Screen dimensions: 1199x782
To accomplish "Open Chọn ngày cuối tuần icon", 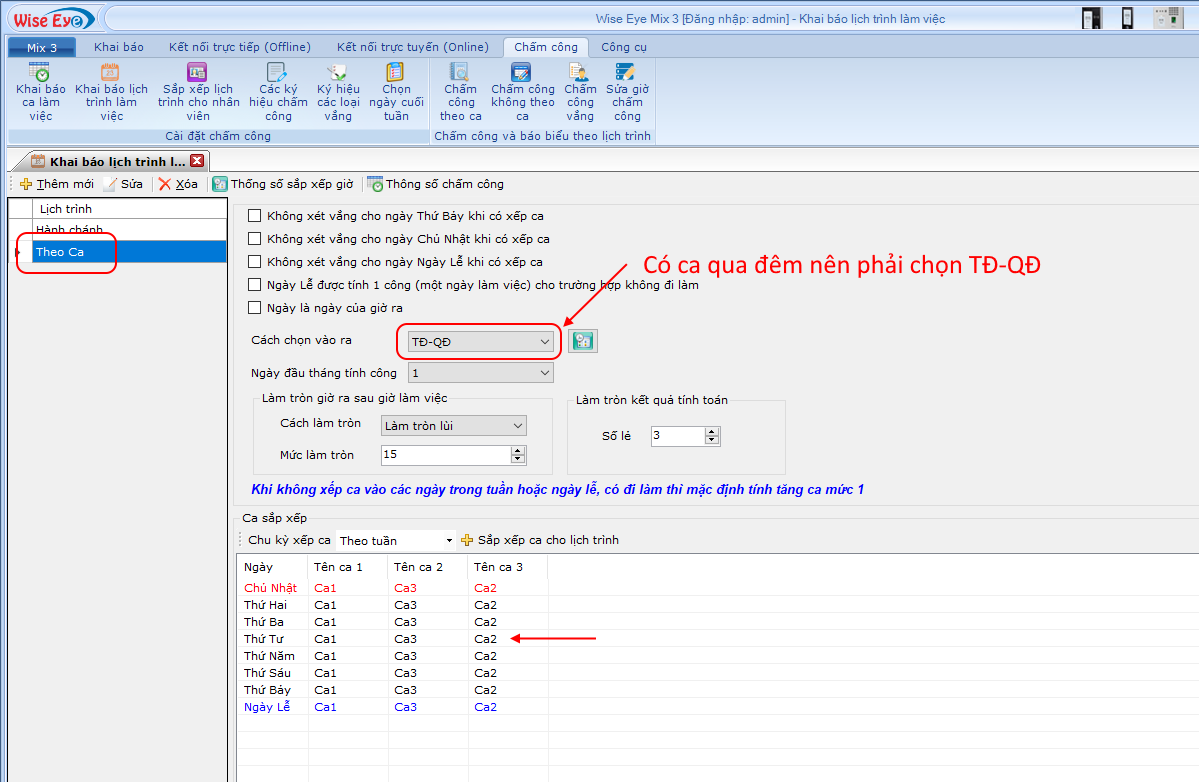I will pyautogui.click(x=396, y=73).
